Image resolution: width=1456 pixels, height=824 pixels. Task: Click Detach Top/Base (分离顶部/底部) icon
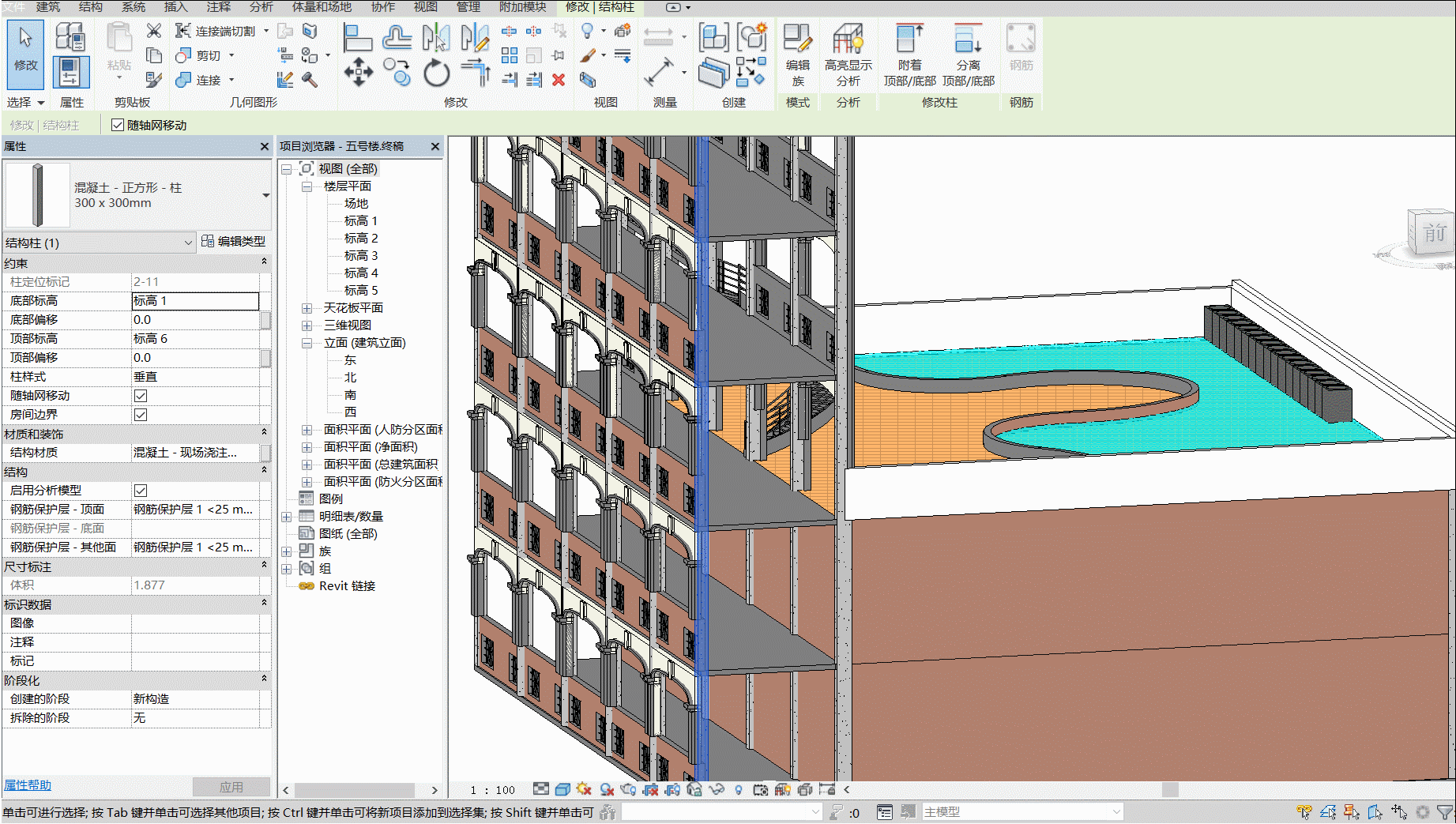pos(968,55)
